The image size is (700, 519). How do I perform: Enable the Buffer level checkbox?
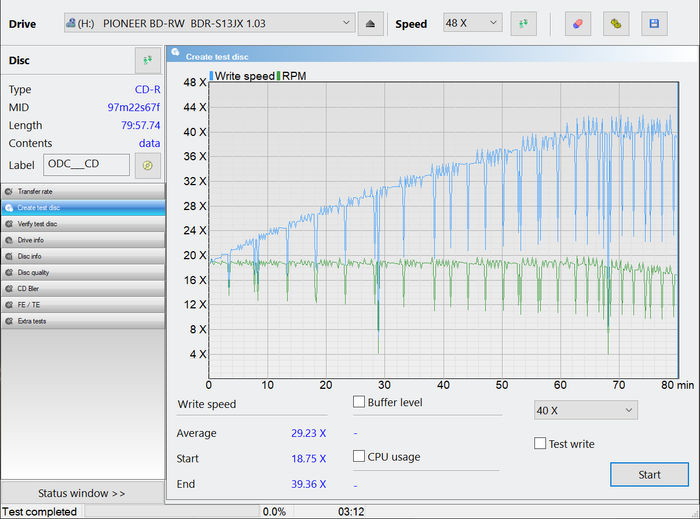tap(359, 402)
